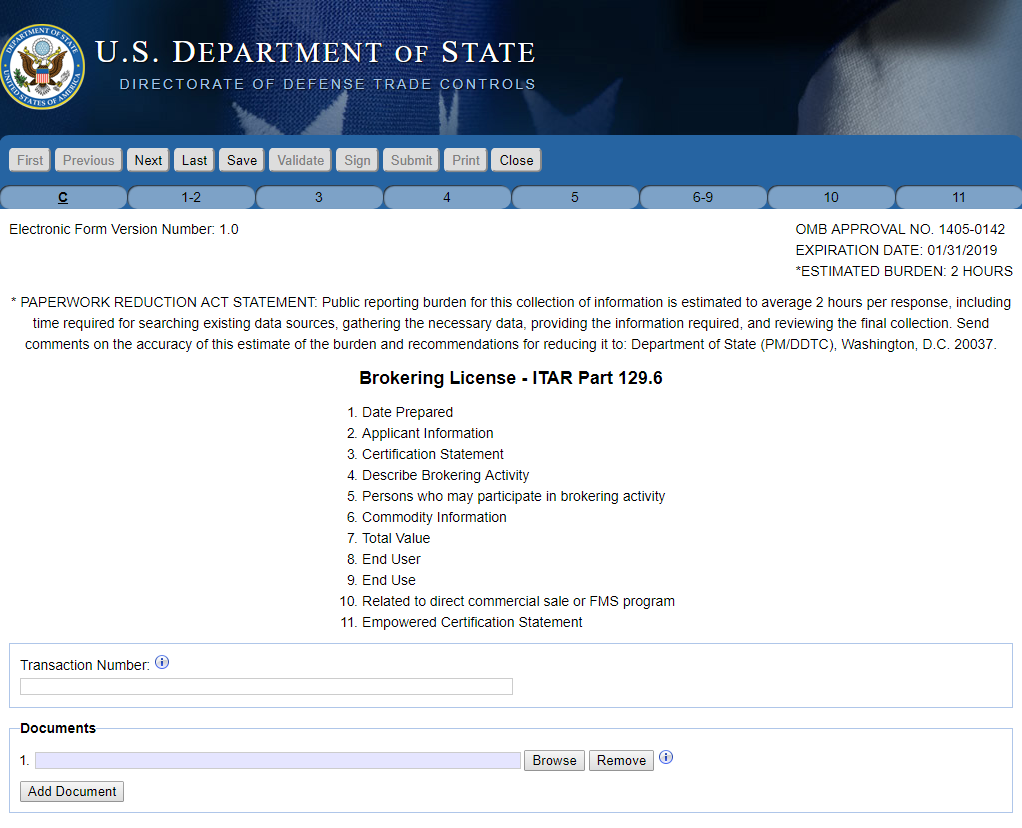Click the 'Brokering License - ITAR Part 129.6' heading
Viewport: 1022px width, 828px height.
511,378
